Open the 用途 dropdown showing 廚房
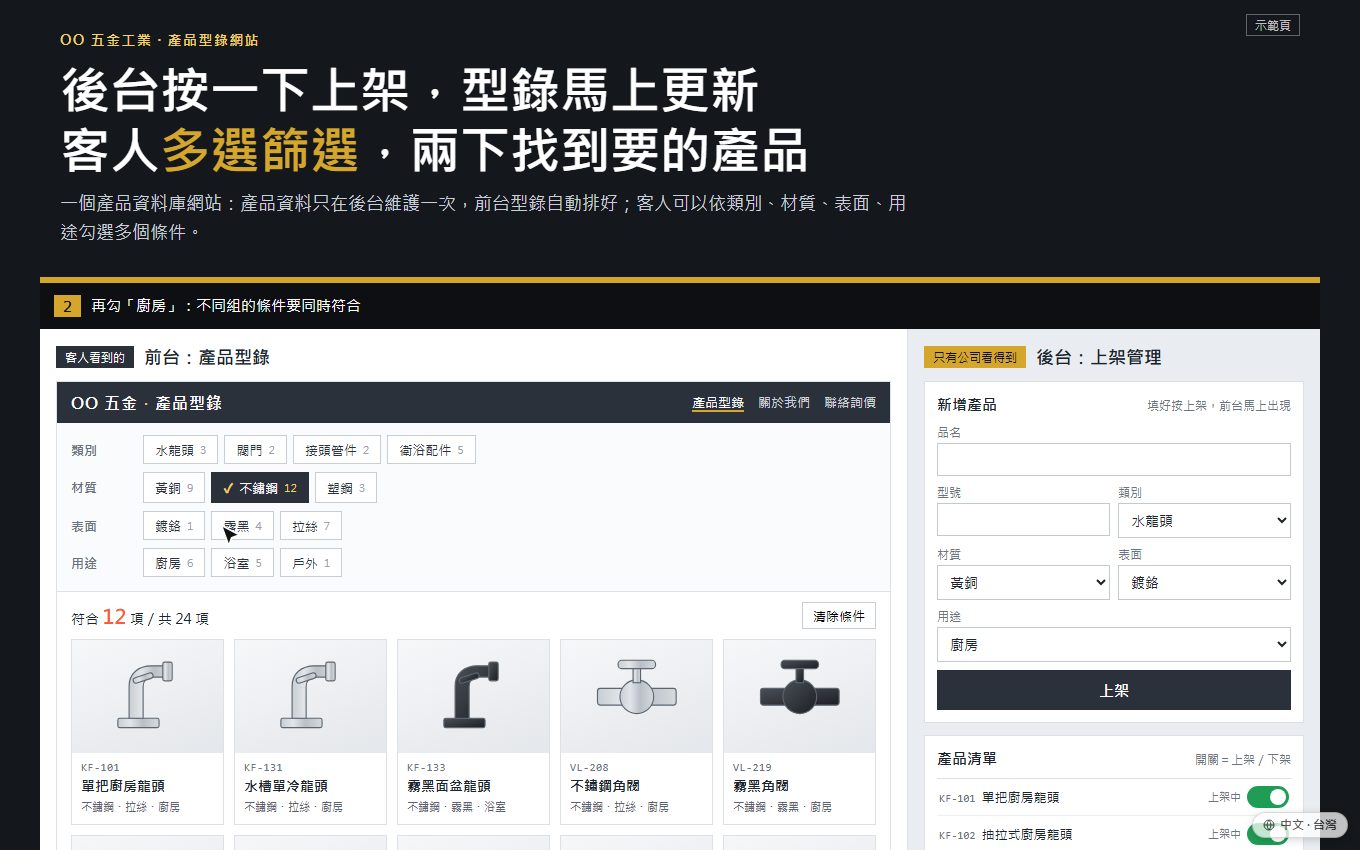 [x=1114, y=644]
